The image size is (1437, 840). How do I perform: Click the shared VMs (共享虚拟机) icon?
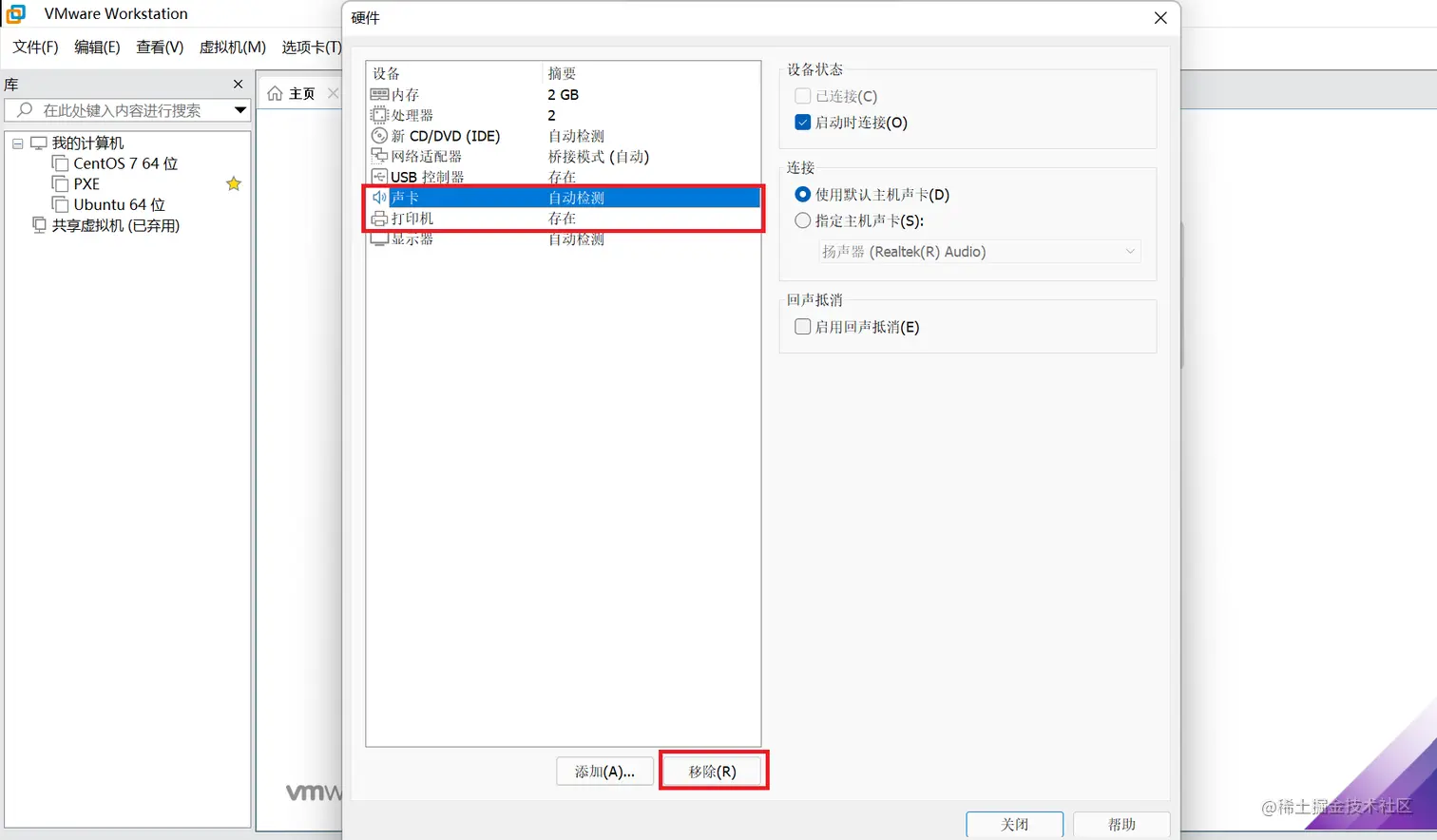pos(39,225)
